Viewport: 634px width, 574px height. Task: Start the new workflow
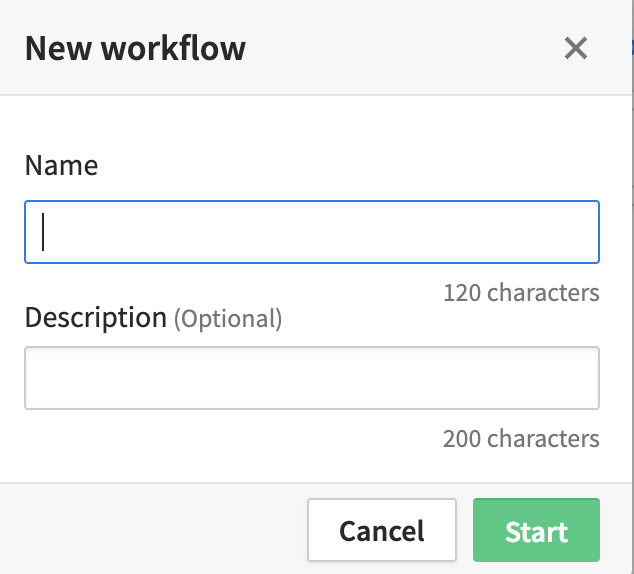536,530
